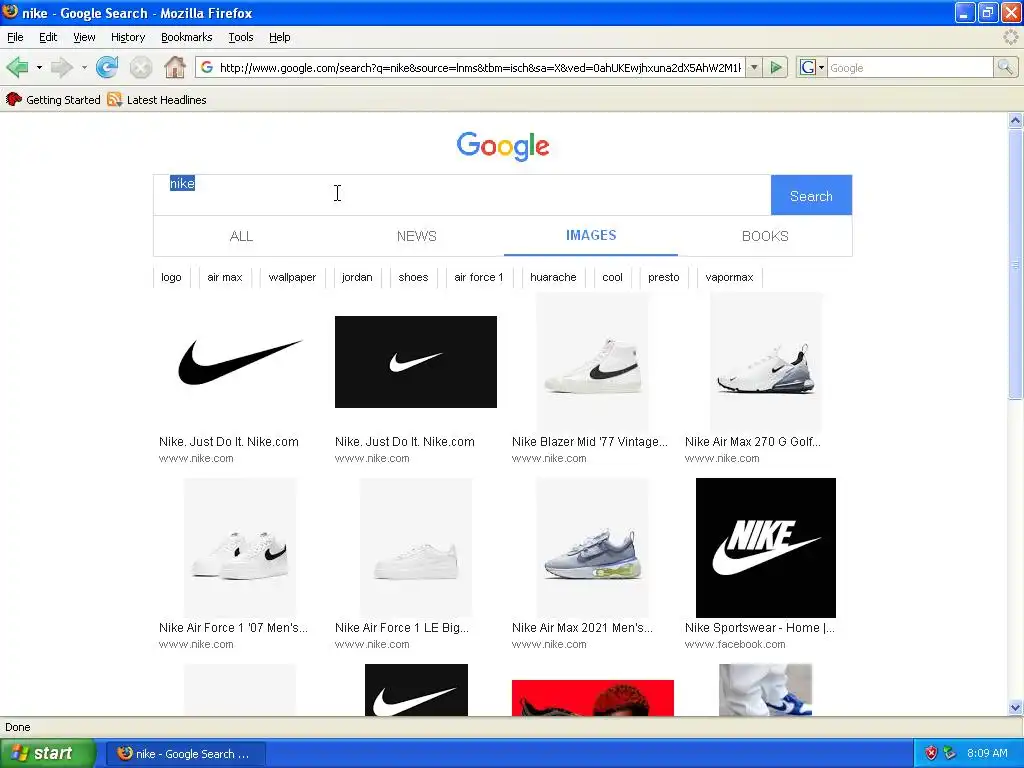The height and width of the screenshot is (768, 1024).
Task: Open the Forward button history dropdown
Action: (x=84, y=67)
